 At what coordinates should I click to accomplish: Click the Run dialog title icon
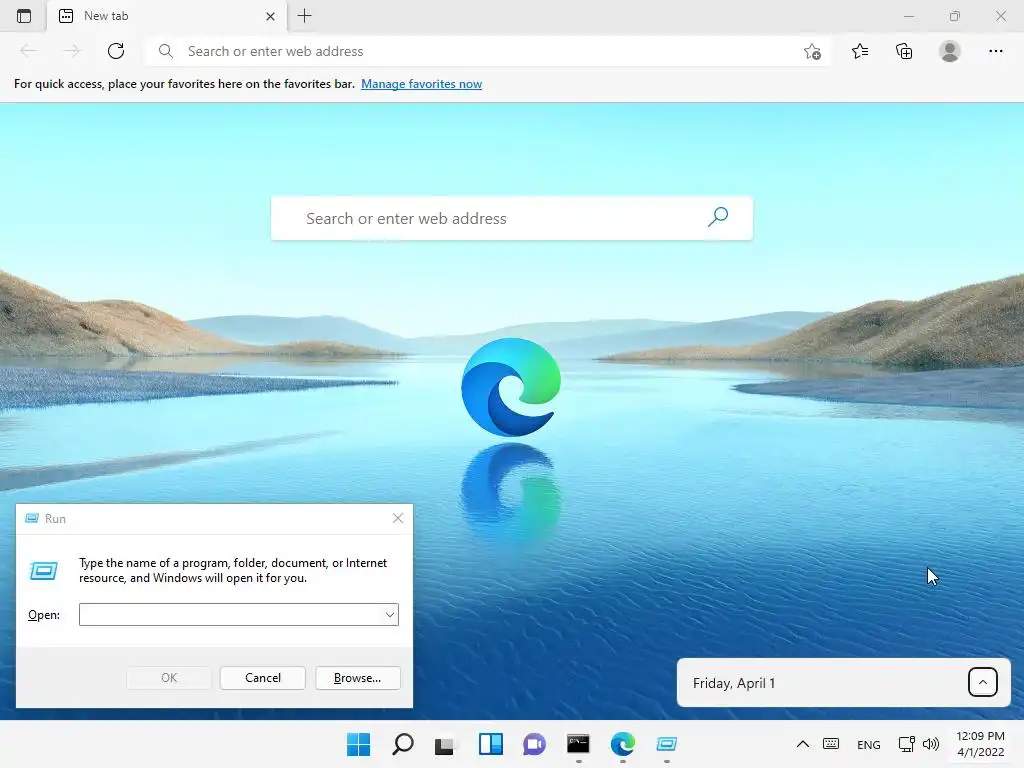pos(31,518)
